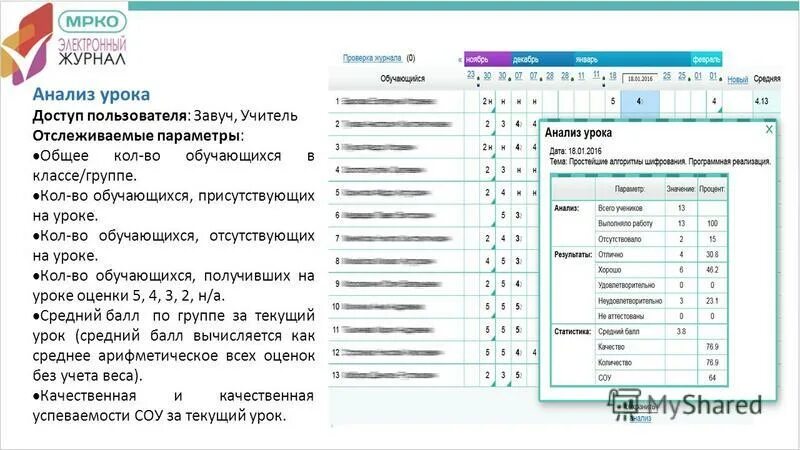Click average grade 4.13 for student 1
This screenshot has height=450, width=800.
pos(761,101)
